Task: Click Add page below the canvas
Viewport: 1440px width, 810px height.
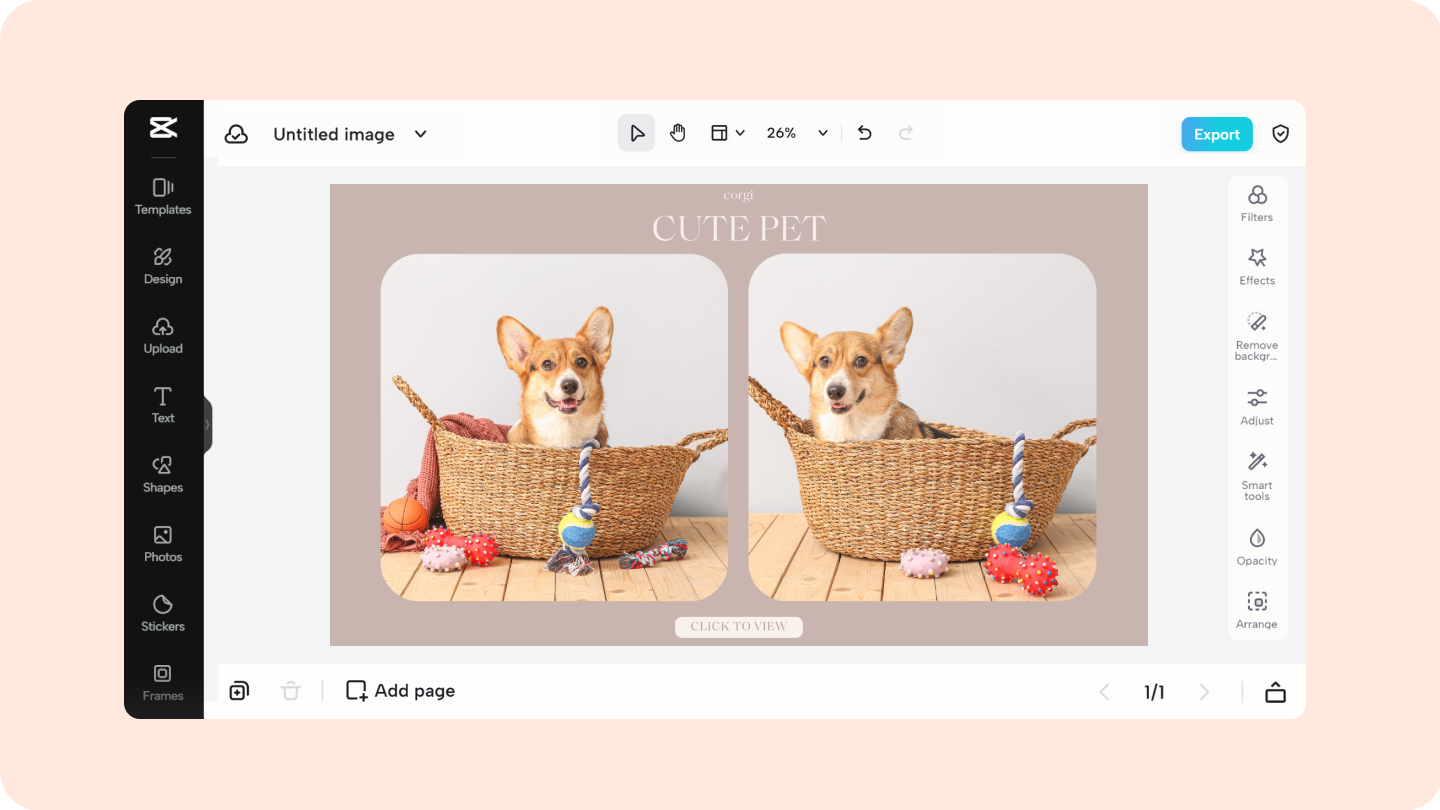Action: [x=399, y=690]
